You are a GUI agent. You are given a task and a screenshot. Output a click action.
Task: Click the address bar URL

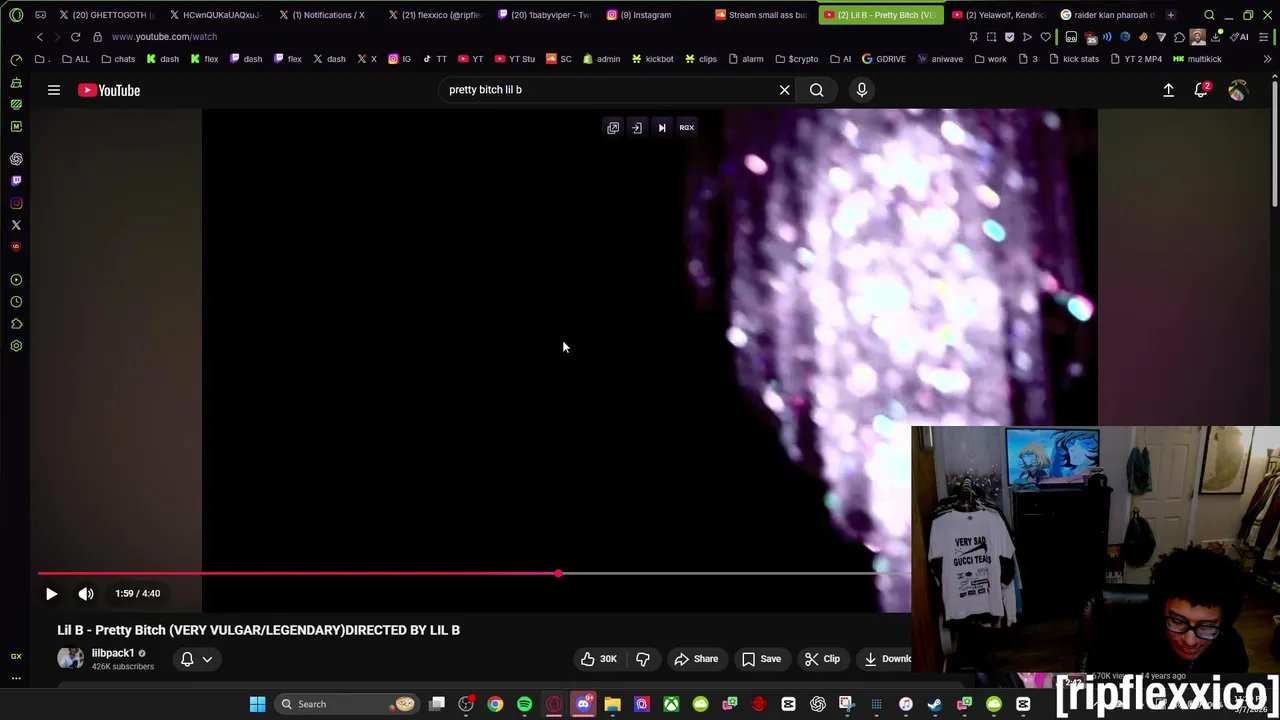(164, 37)
